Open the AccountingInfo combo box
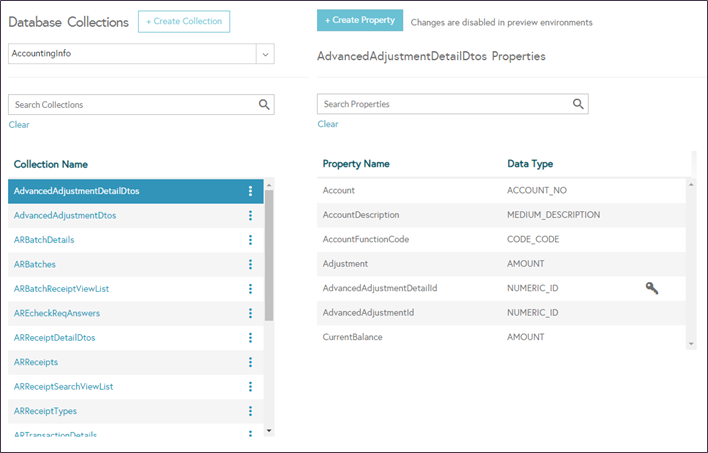The height and width of the screenshot is (453, 708). (141, 54)
